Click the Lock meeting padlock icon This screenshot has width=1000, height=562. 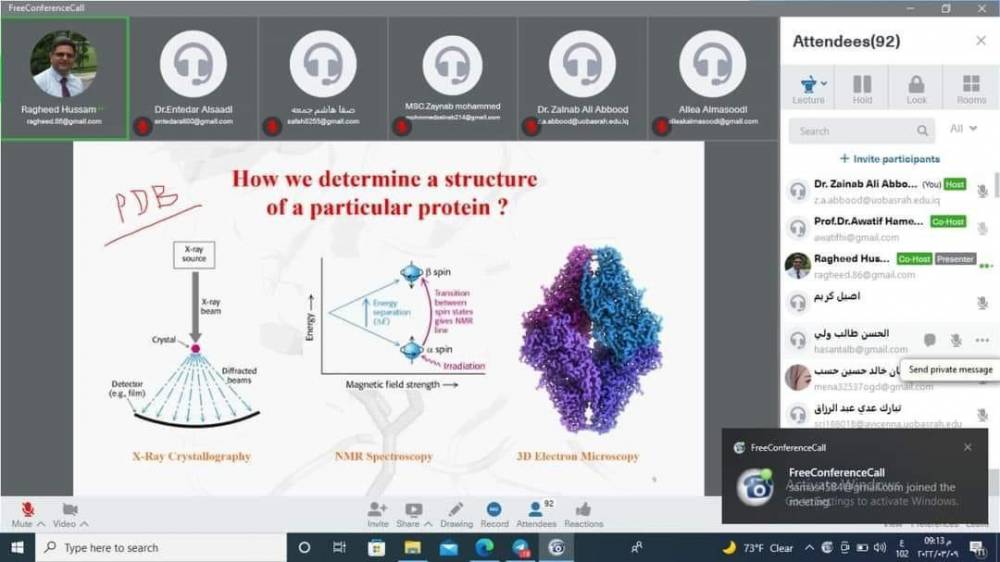coord(916,85)
